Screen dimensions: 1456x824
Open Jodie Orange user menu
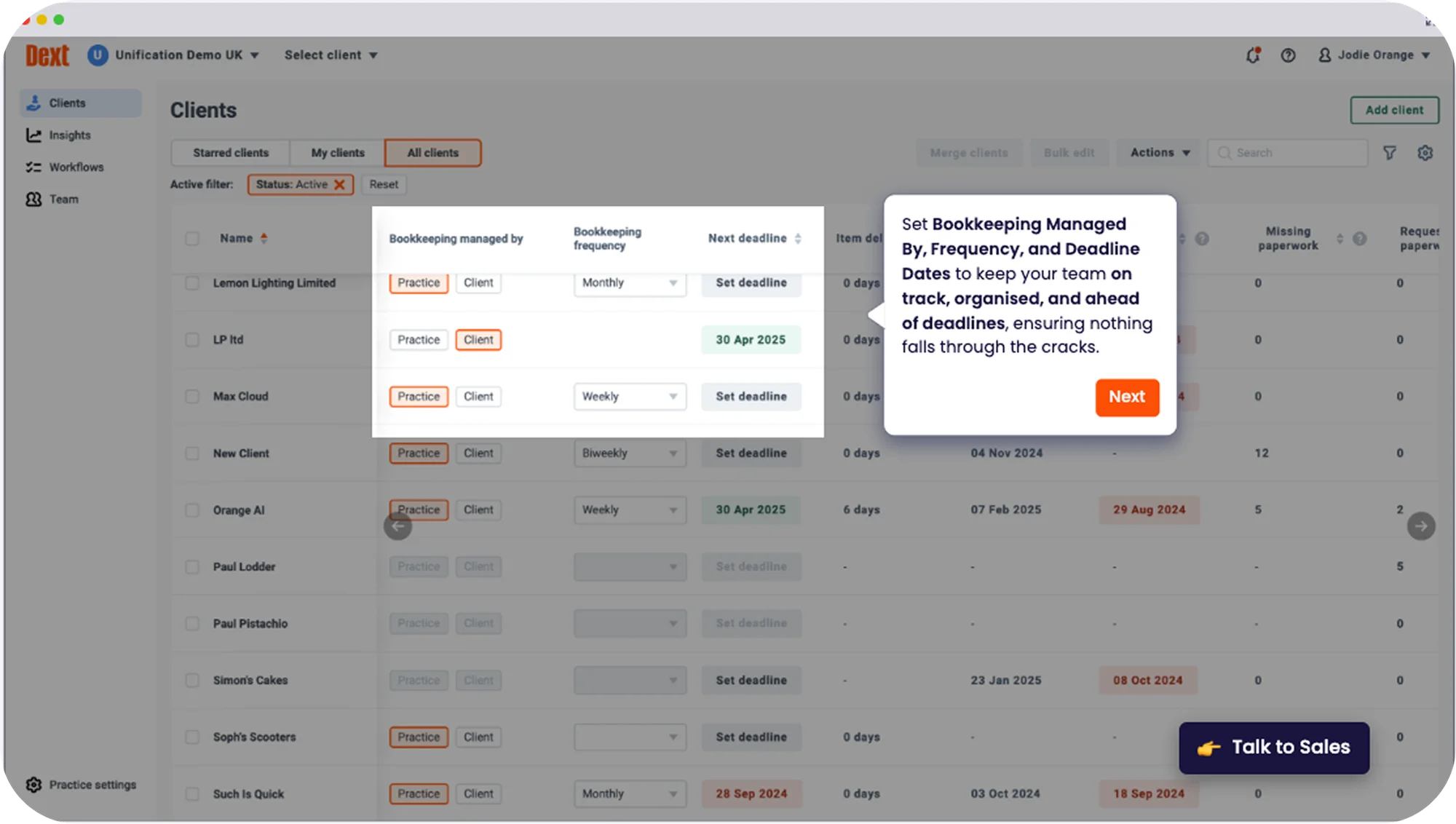pyautogui.click(x=1374, y=55)
